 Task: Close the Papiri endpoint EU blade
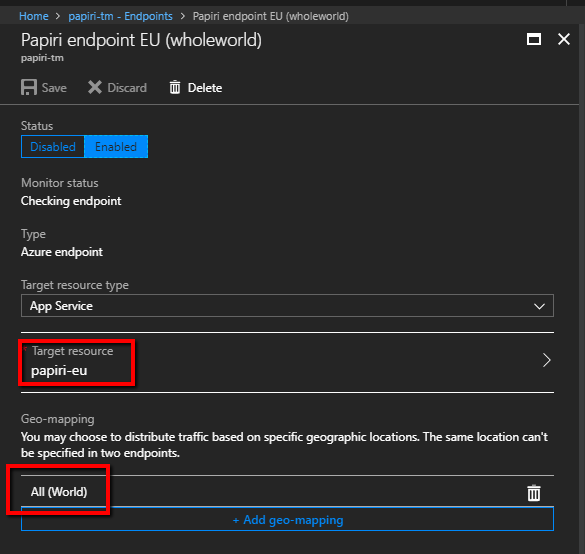click(x=563, y=39)
